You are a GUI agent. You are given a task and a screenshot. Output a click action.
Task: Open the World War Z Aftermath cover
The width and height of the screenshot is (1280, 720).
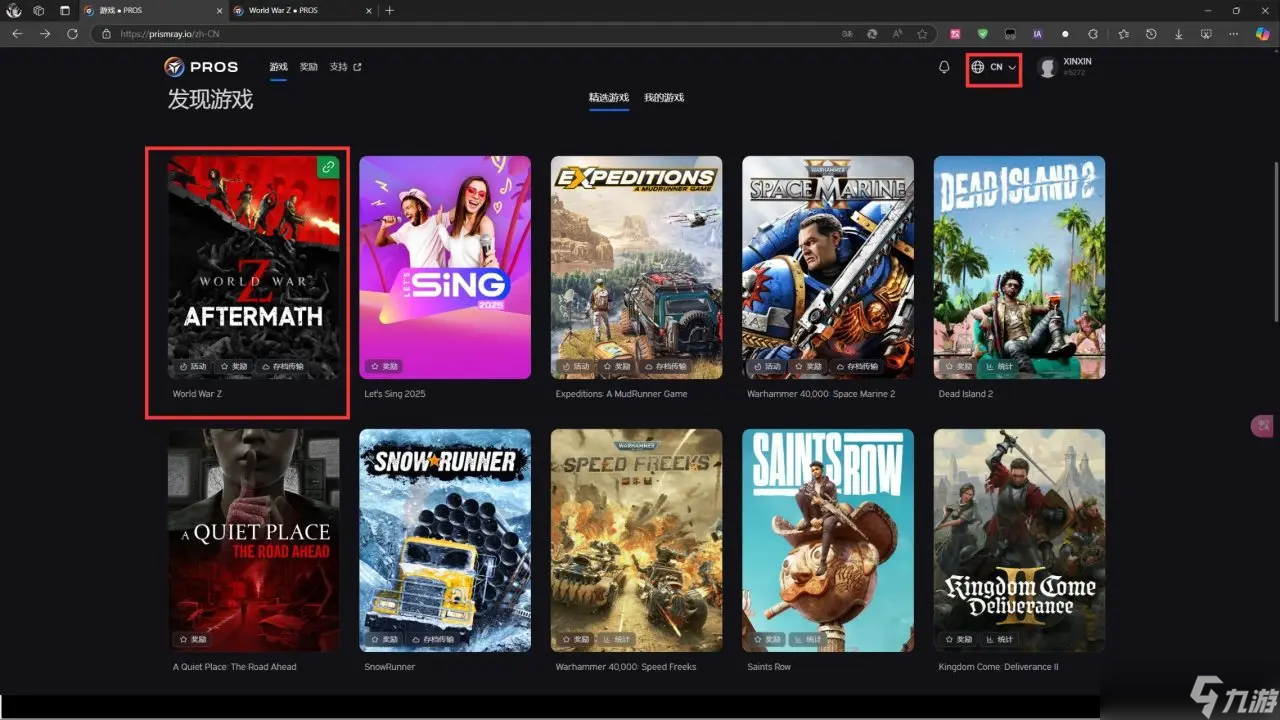[253, 267]
